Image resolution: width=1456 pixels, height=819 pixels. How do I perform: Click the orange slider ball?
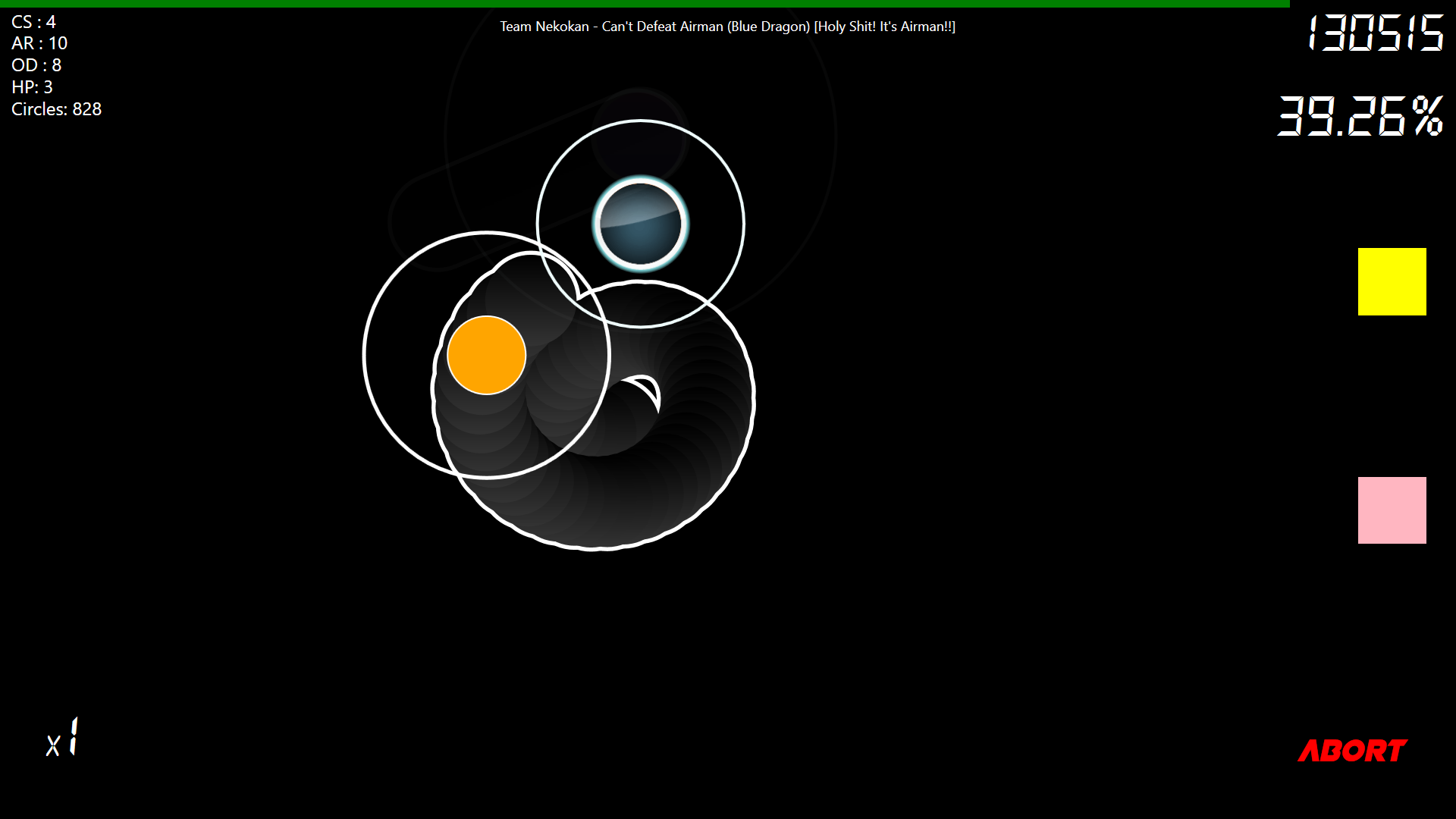point(486,355)
